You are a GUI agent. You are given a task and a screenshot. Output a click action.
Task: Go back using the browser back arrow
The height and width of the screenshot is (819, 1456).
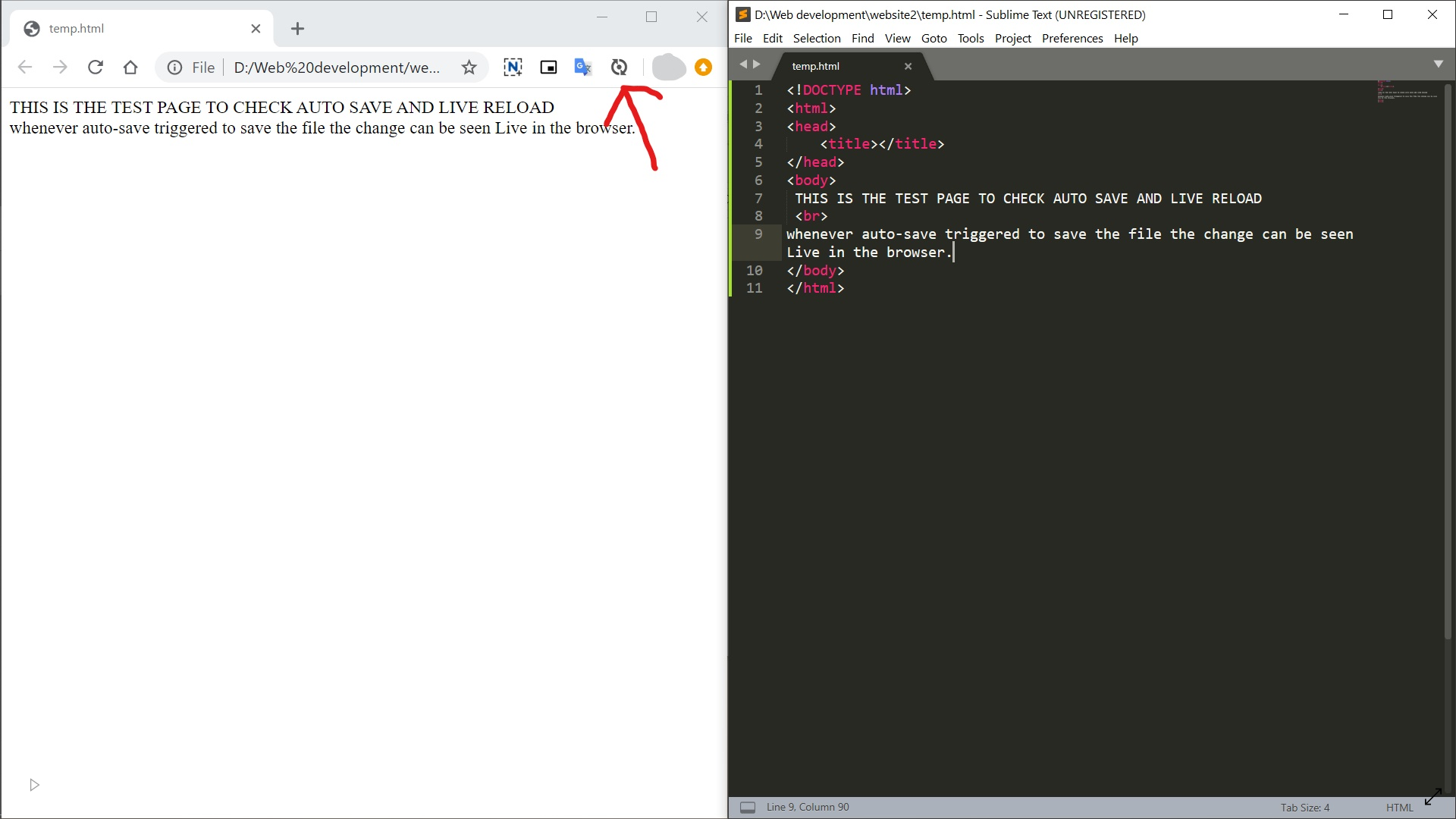pos(25,67)
